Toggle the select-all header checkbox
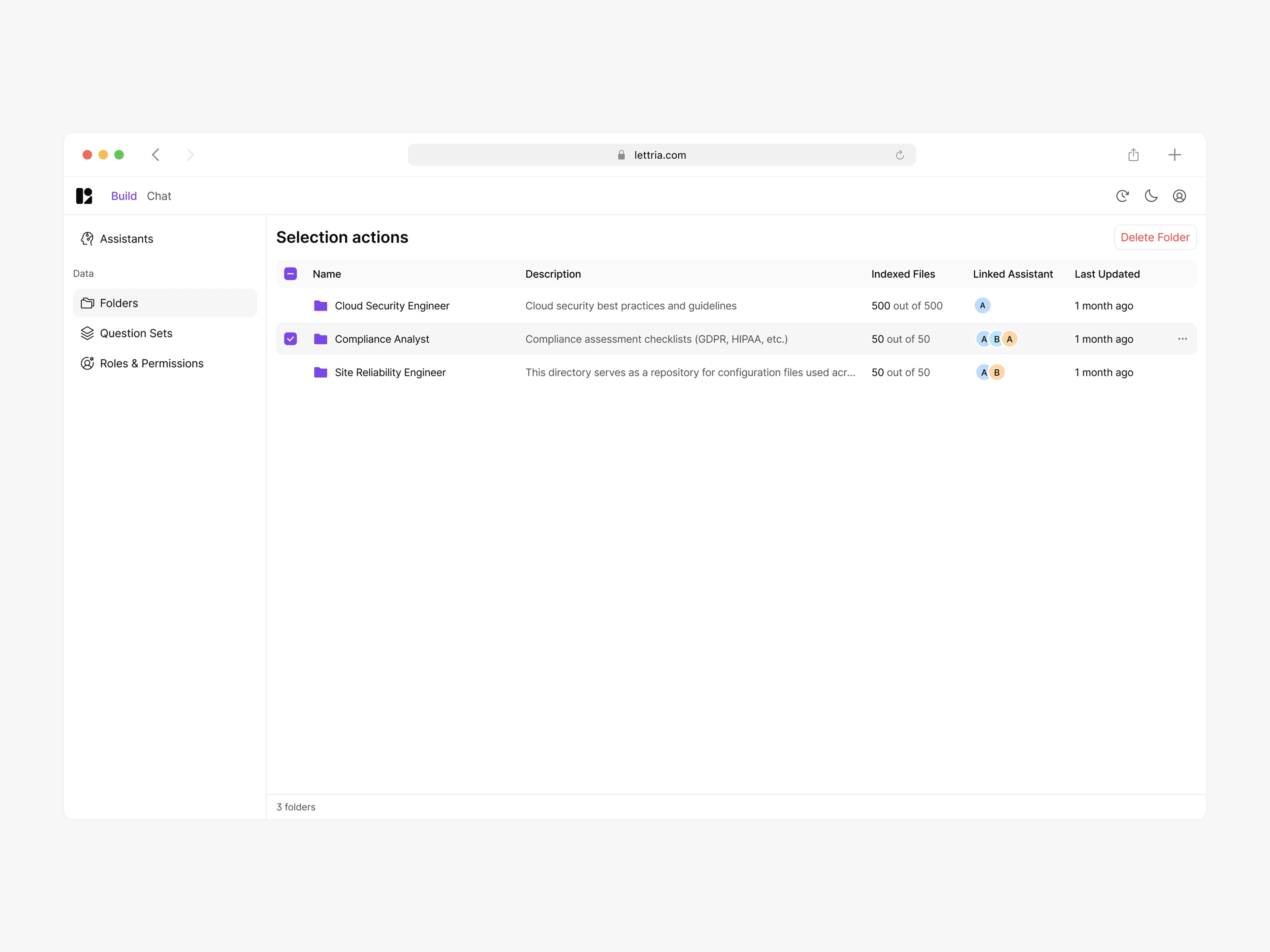The width and height of the screenshot is (1270, 952). (291, 274)
